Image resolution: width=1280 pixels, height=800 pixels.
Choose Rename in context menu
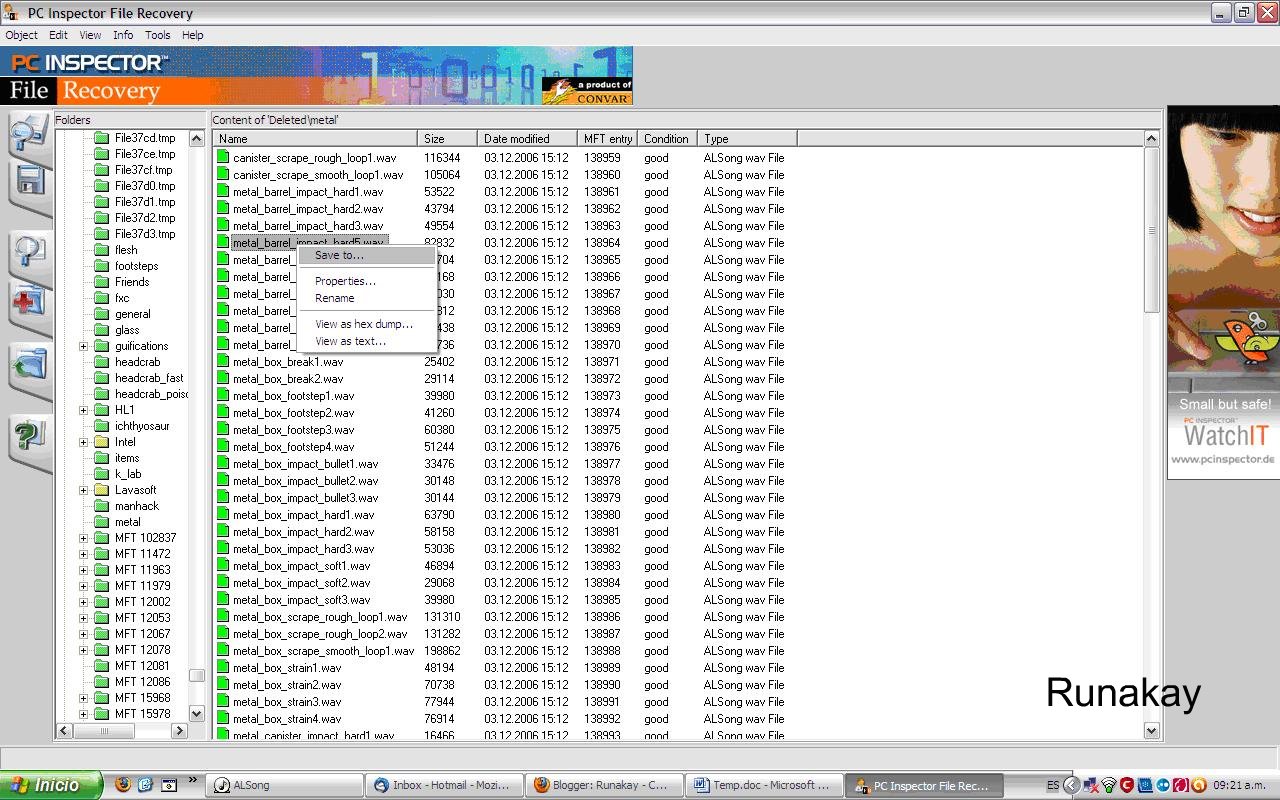[x=367, y=298]
